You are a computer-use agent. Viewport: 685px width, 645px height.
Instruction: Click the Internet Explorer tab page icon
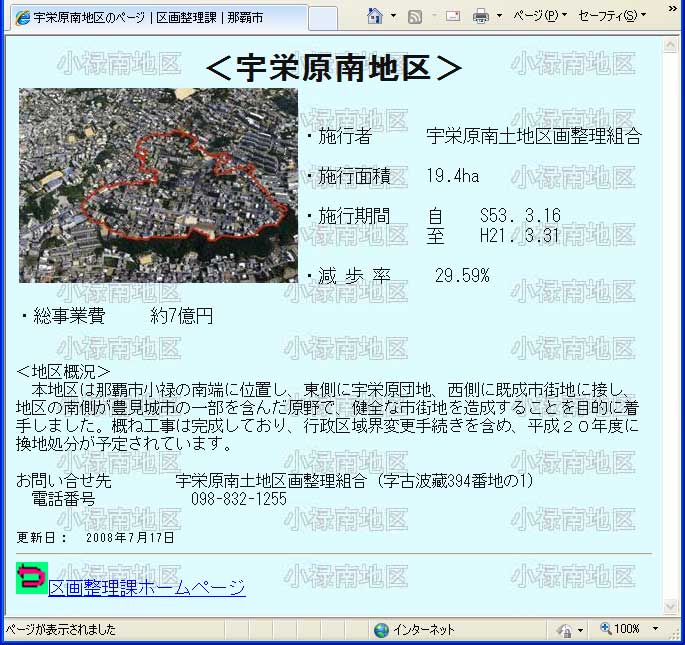[22, 18]
